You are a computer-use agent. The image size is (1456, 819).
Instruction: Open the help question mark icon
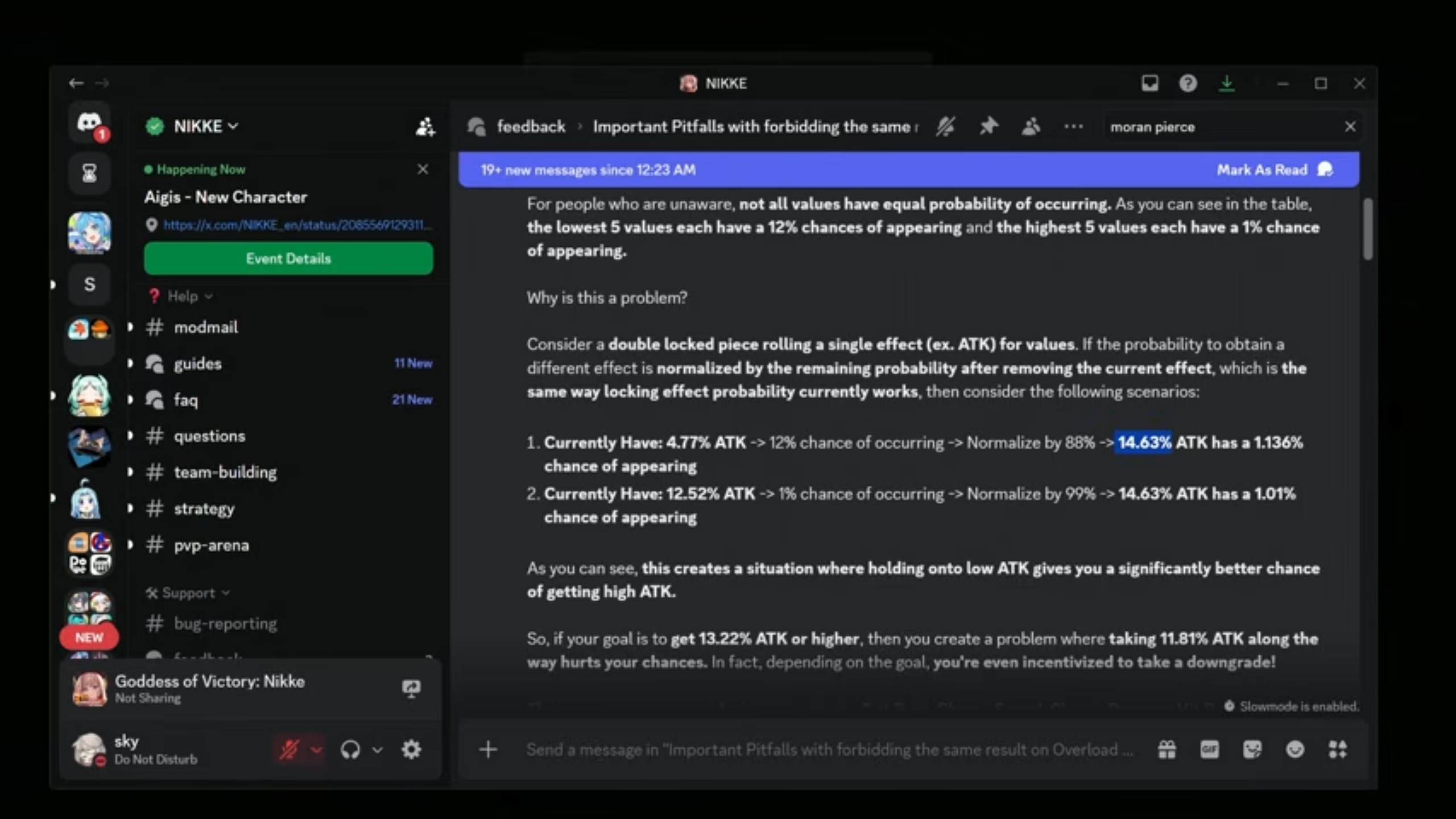(x=1188, y=84)
